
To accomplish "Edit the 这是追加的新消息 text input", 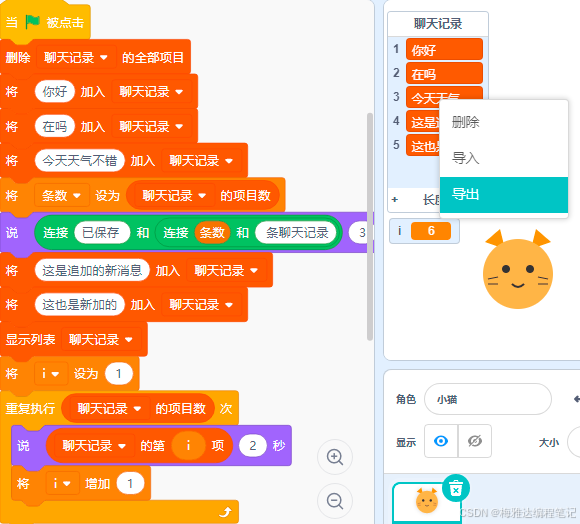I will 92,270.
